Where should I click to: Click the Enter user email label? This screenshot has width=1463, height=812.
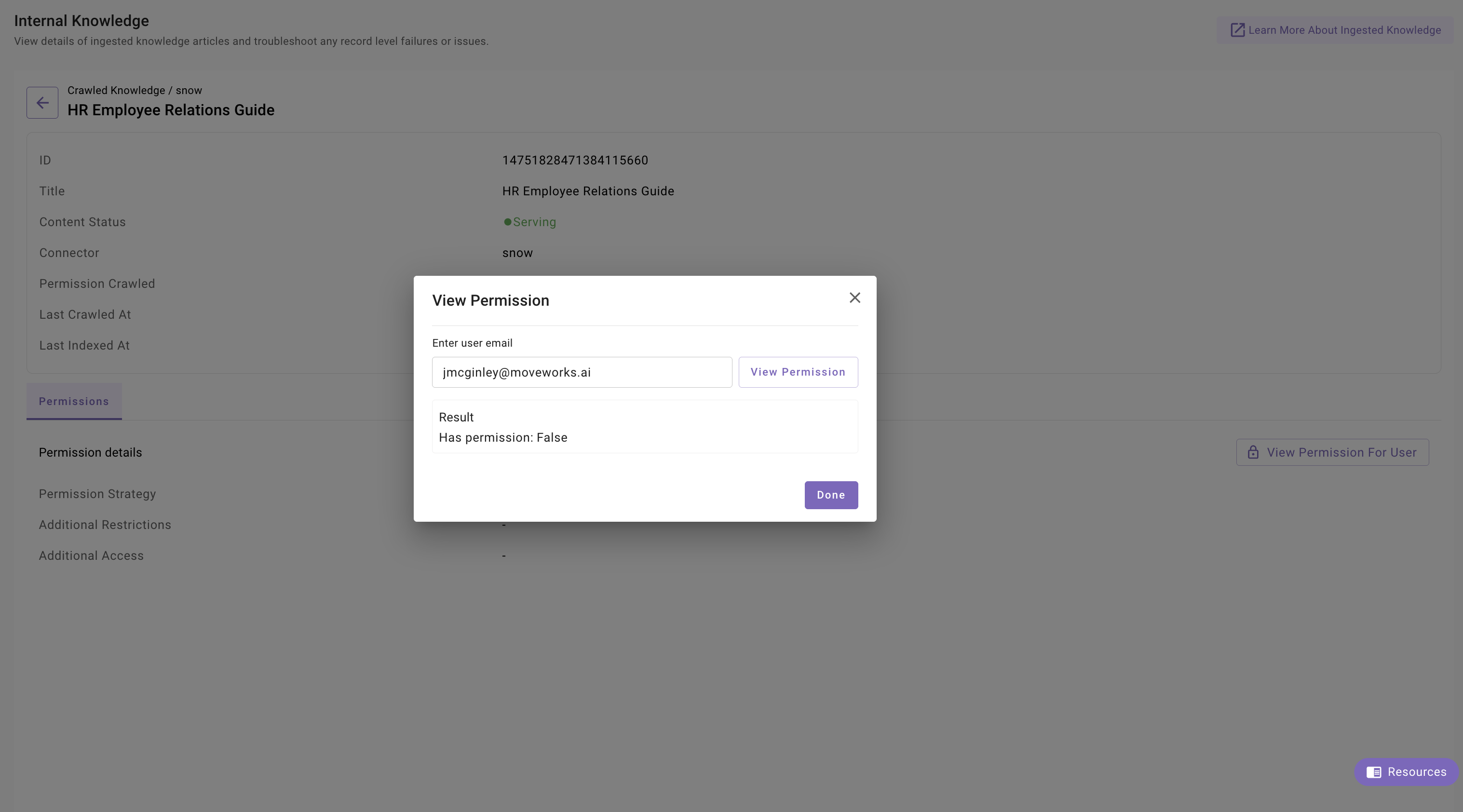pos(472,343)
